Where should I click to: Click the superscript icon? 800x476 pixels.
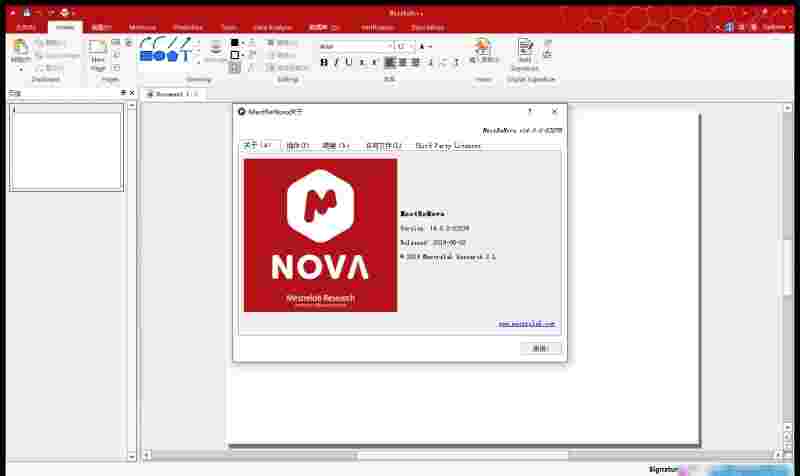pos(374,62)
